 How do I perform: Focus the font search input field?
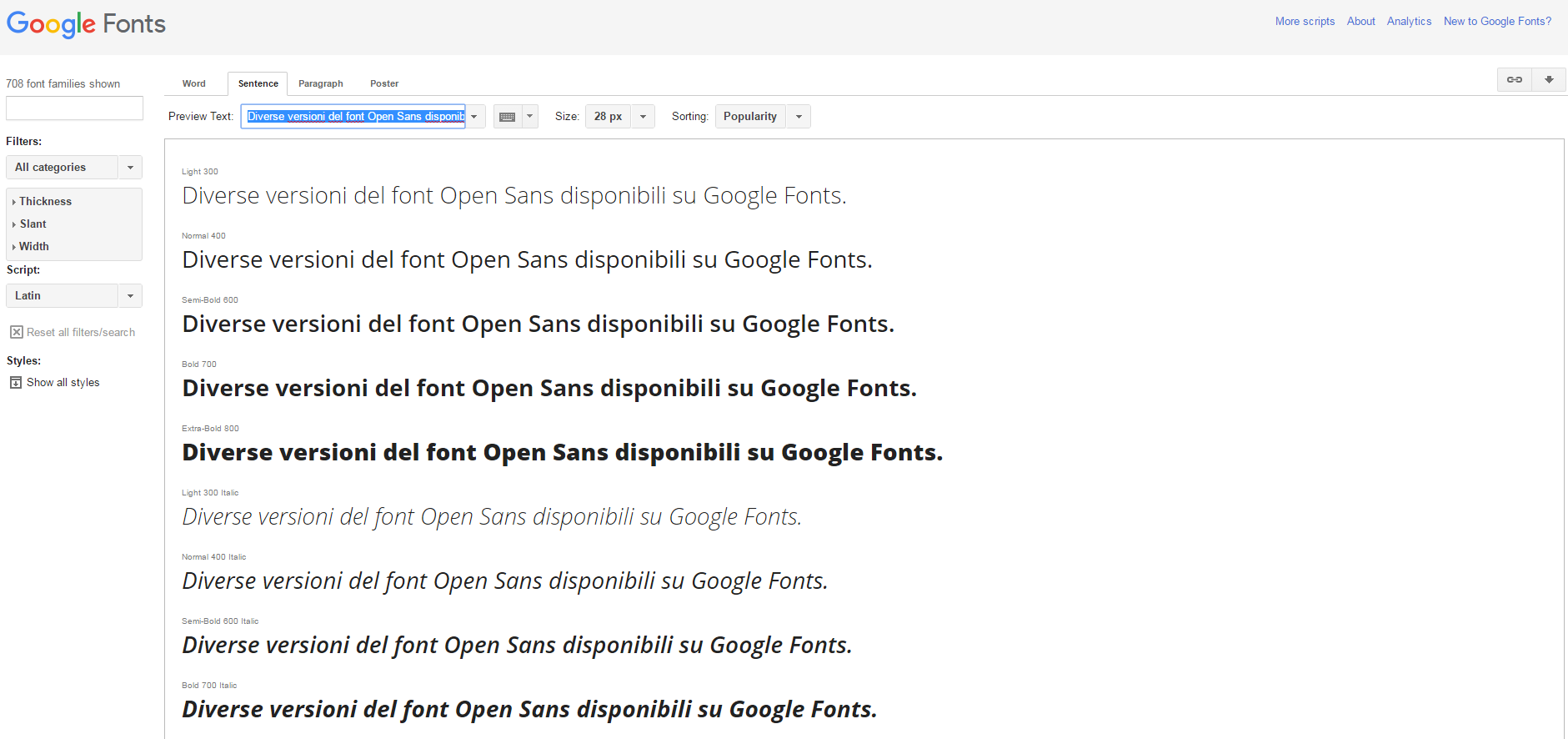74,108
